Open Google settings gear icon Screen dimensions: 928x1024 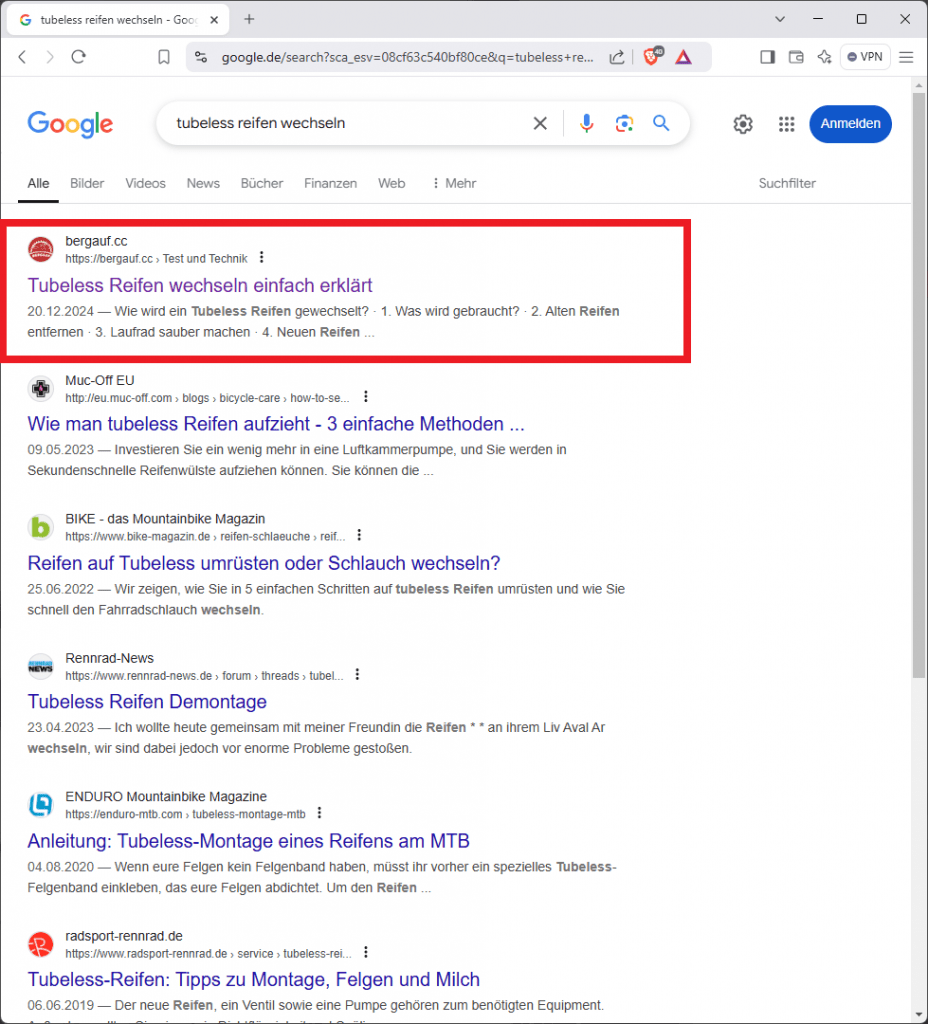743,124
